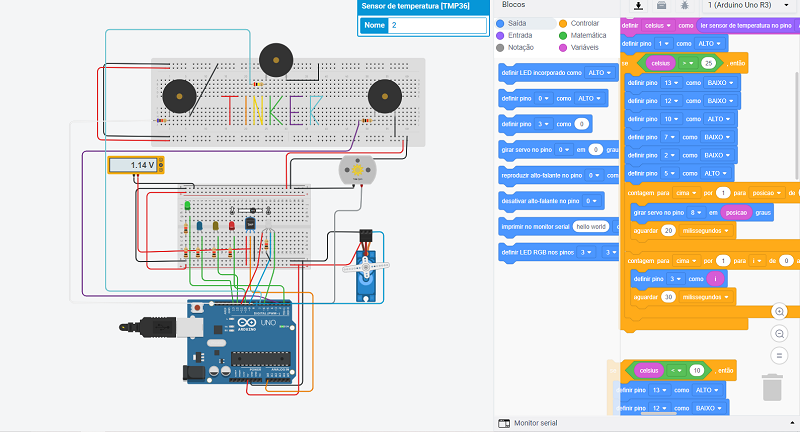Open the greater-than operator dropdown
Screen dimensions: 800x432
tap(688, 64)
